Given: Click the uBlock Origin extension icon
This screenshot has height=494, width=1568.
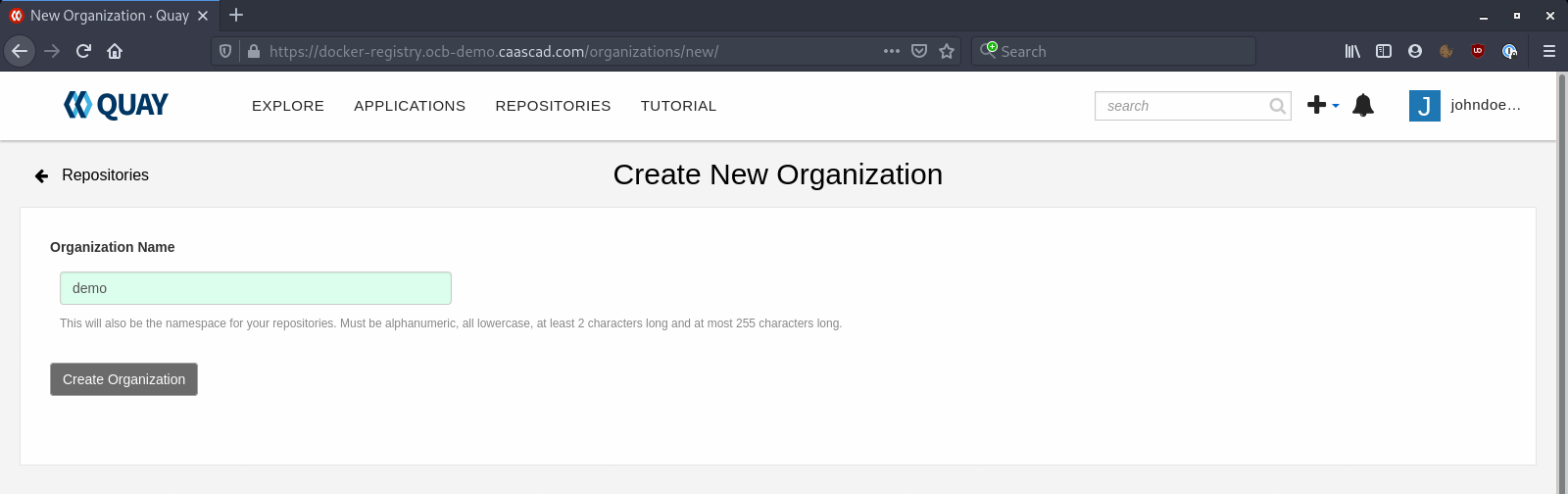Looking at the screenshot, I should pyautogui.click(x=1478, y=51).
